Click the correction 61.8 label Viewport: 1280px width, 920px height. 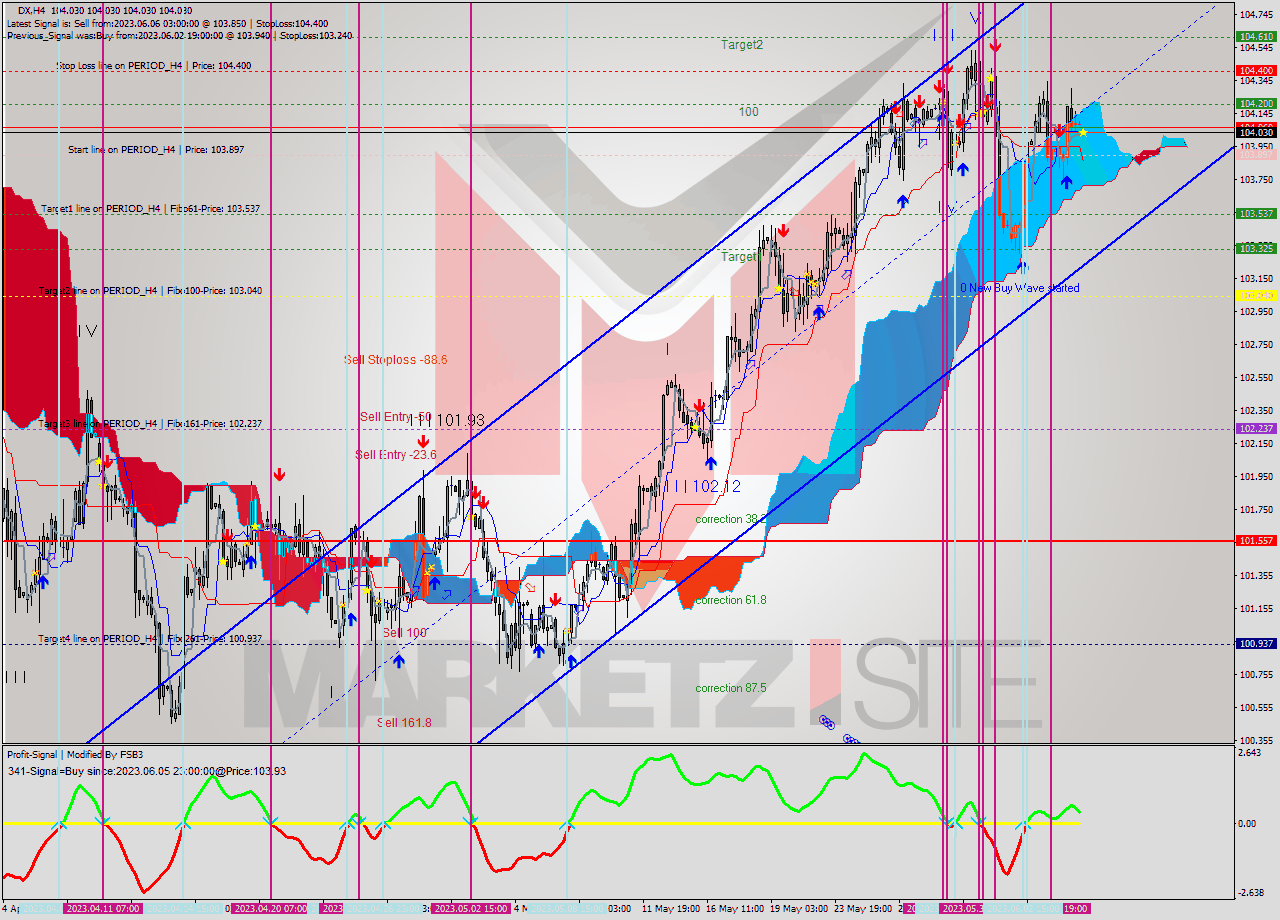click(731, 600)
